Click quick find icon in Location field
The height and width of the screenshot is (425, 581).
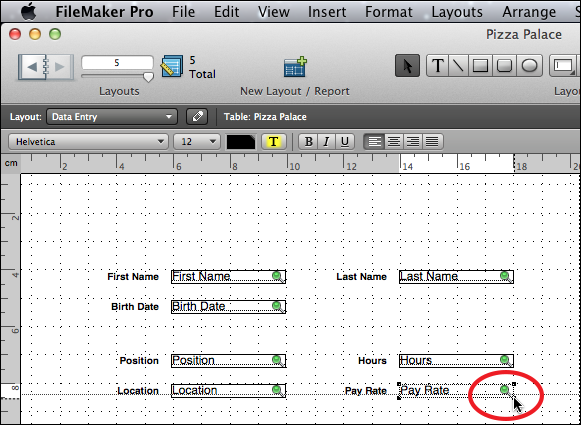click(x=278, y=391)
